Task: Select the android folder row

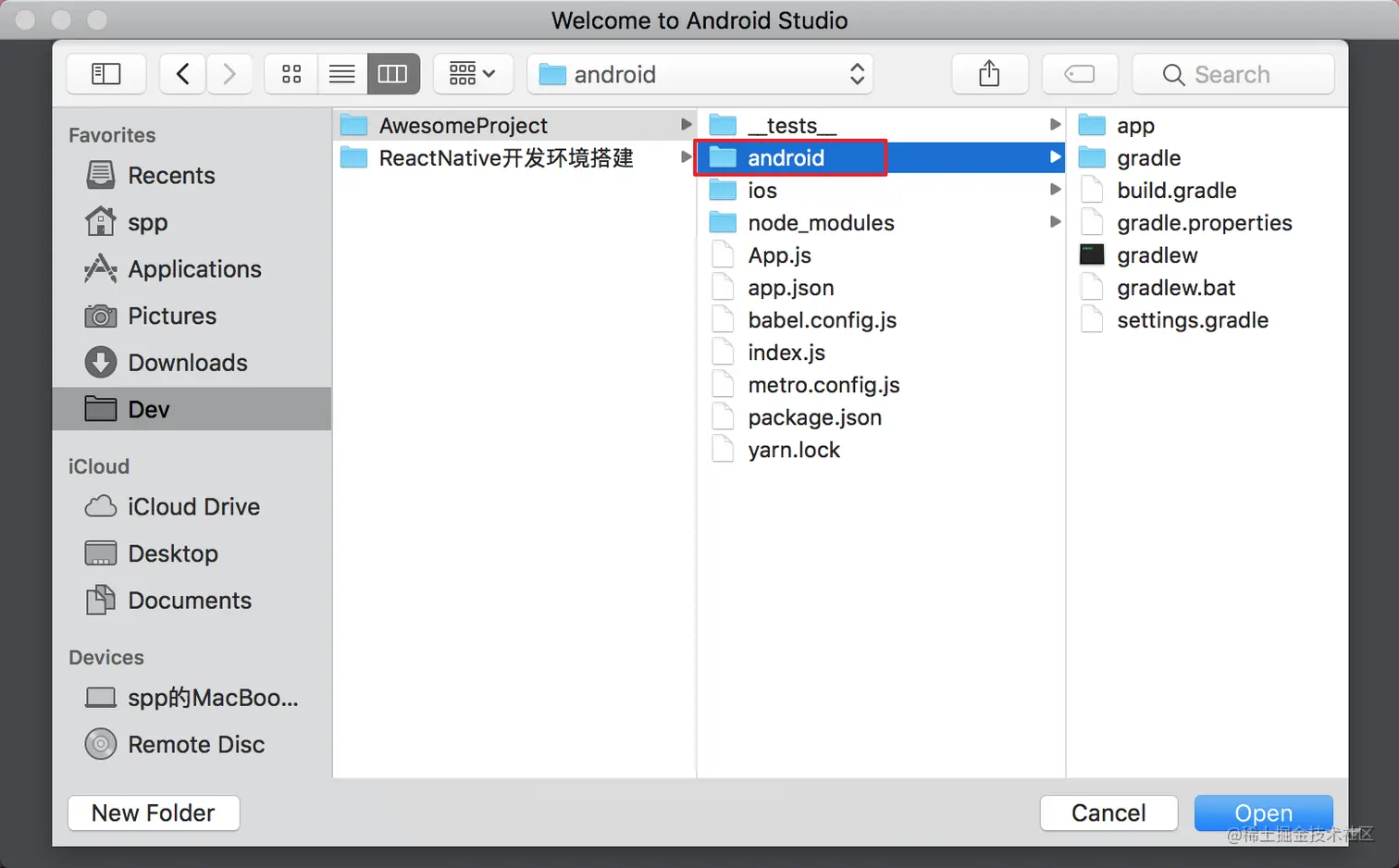Action: click(881, 157)
